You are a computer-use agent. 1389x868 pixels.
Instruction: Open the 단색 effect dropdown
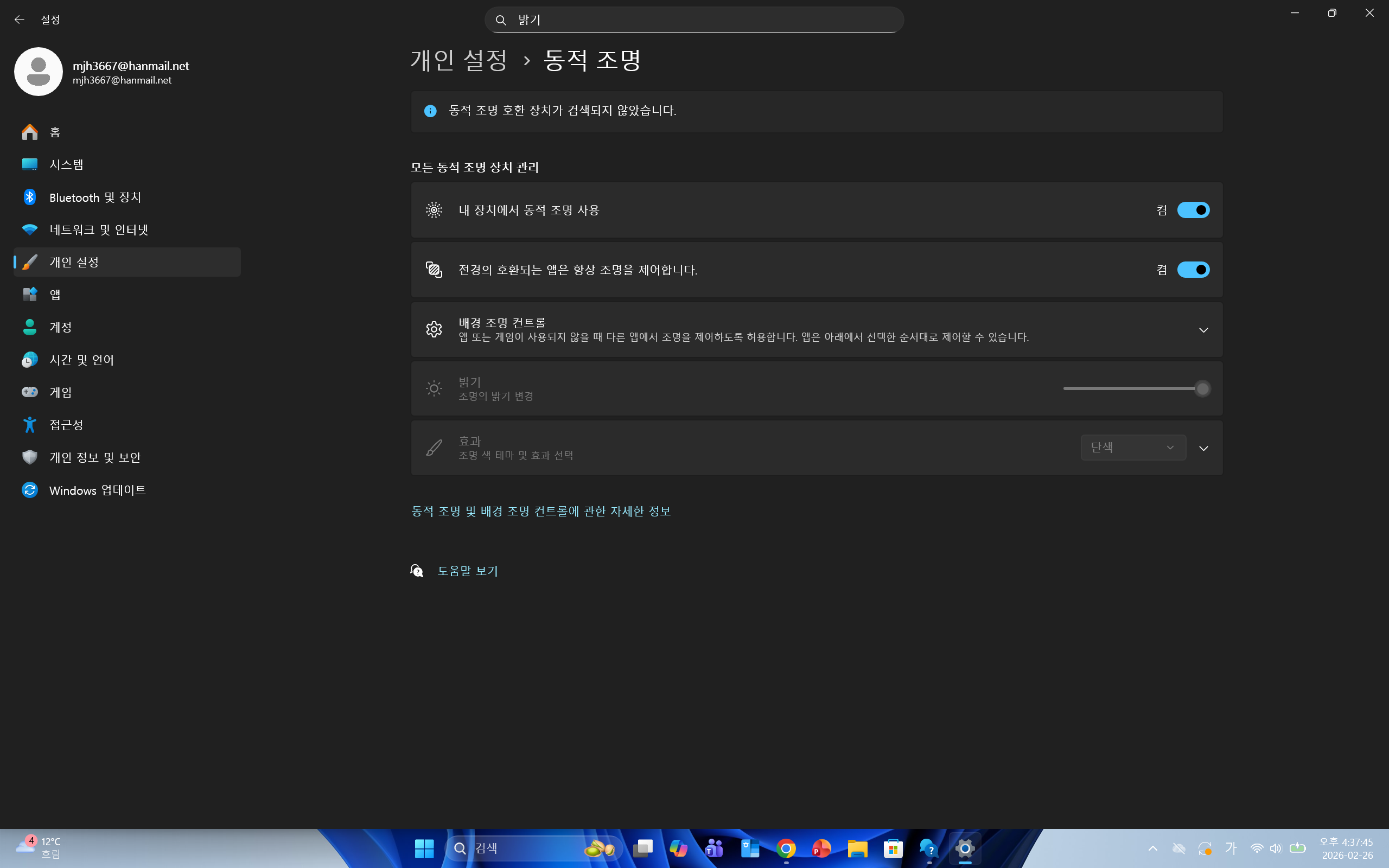(1132, 447)
